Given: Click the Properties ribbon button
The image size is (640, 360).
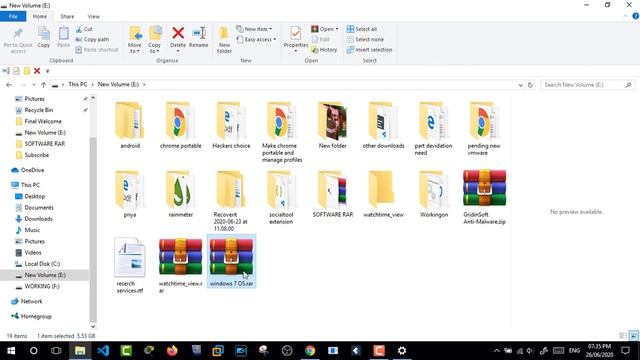Looking at the screenshot, I should (x=296, y=39).
